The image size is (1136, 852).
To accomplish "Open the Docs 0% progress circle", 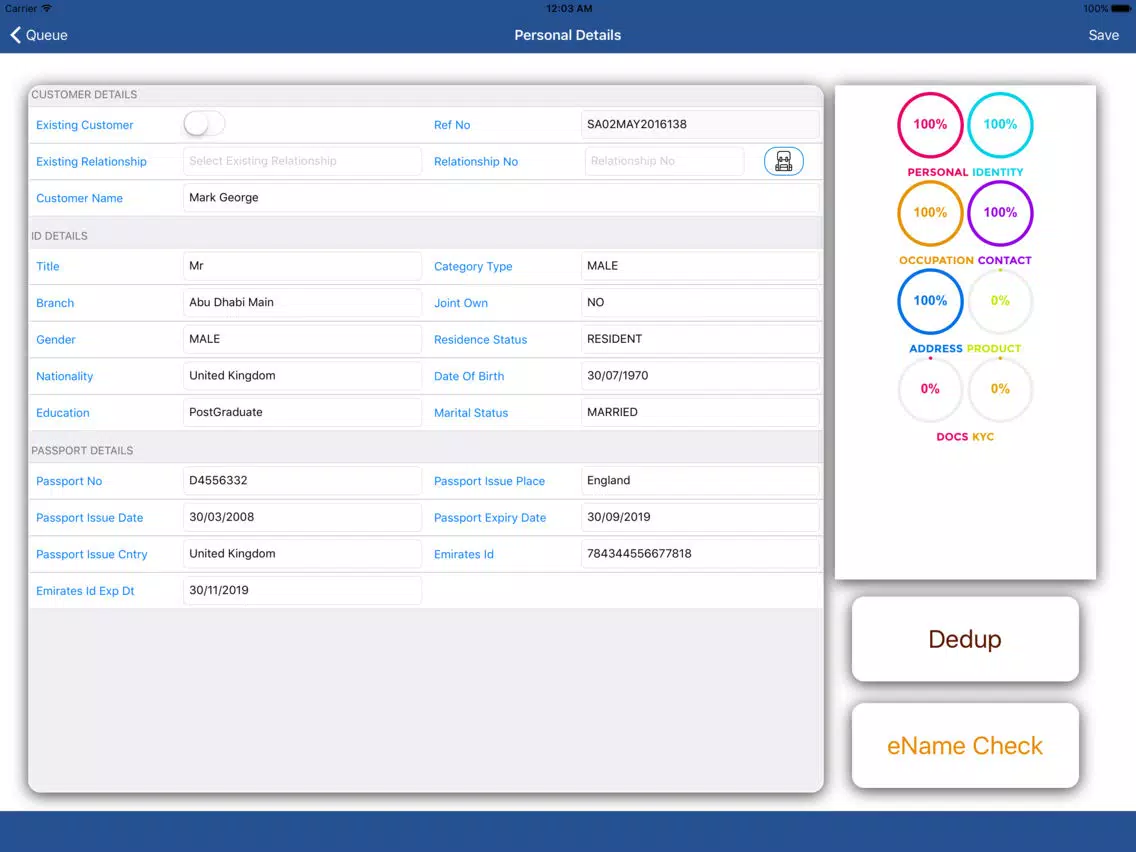I will tap(930, 389).
